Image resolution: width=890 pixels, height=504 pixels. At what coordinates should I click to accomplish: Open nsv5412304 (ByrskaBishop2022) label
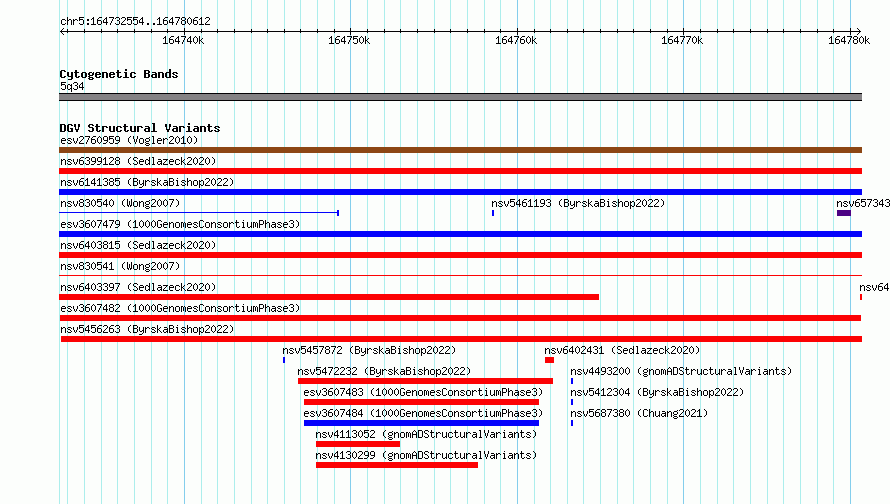pos(657,392)
